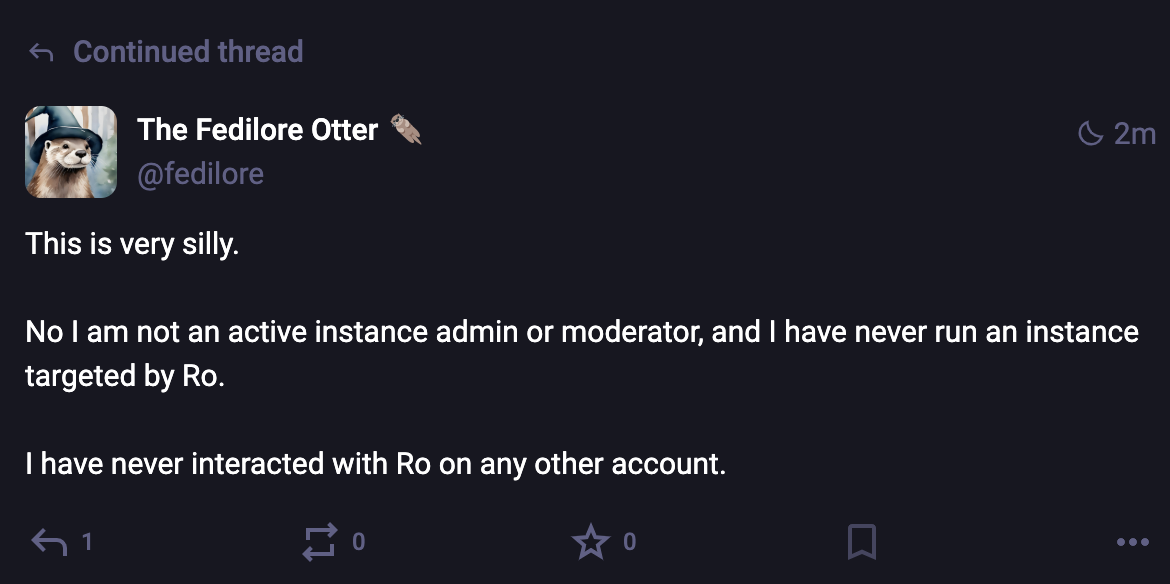
Task: Favorite the post with the star icon
Action: (x=590, y=542)
